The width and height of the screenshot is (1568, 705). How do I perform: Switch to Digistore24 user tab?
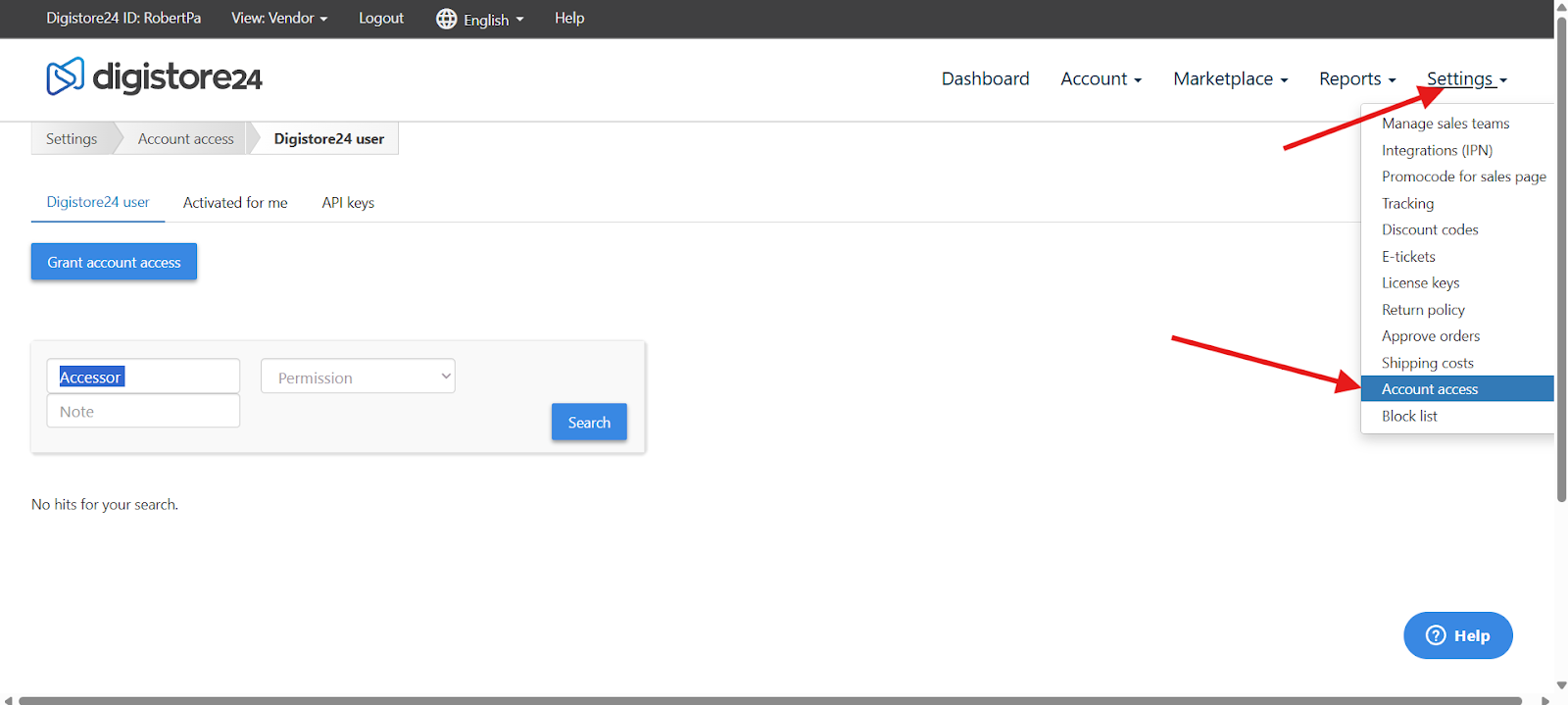coord(98,202)
